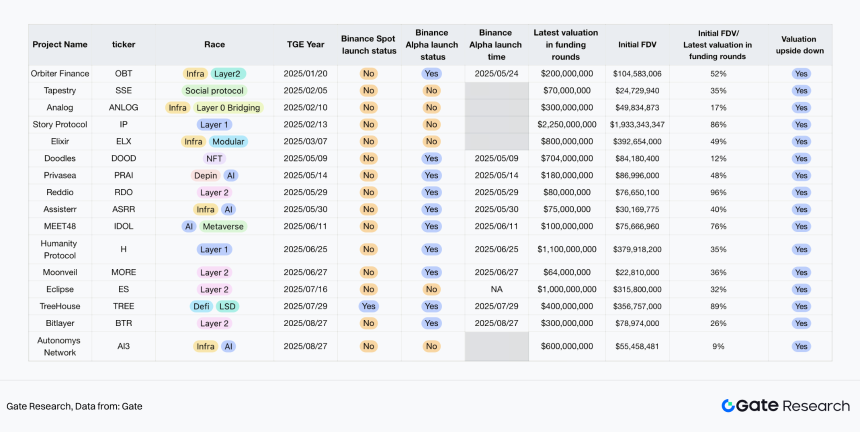Screen dimensions: 860x432
Task: Click the Bitlayer initial FDV cell
Action: 637,323
